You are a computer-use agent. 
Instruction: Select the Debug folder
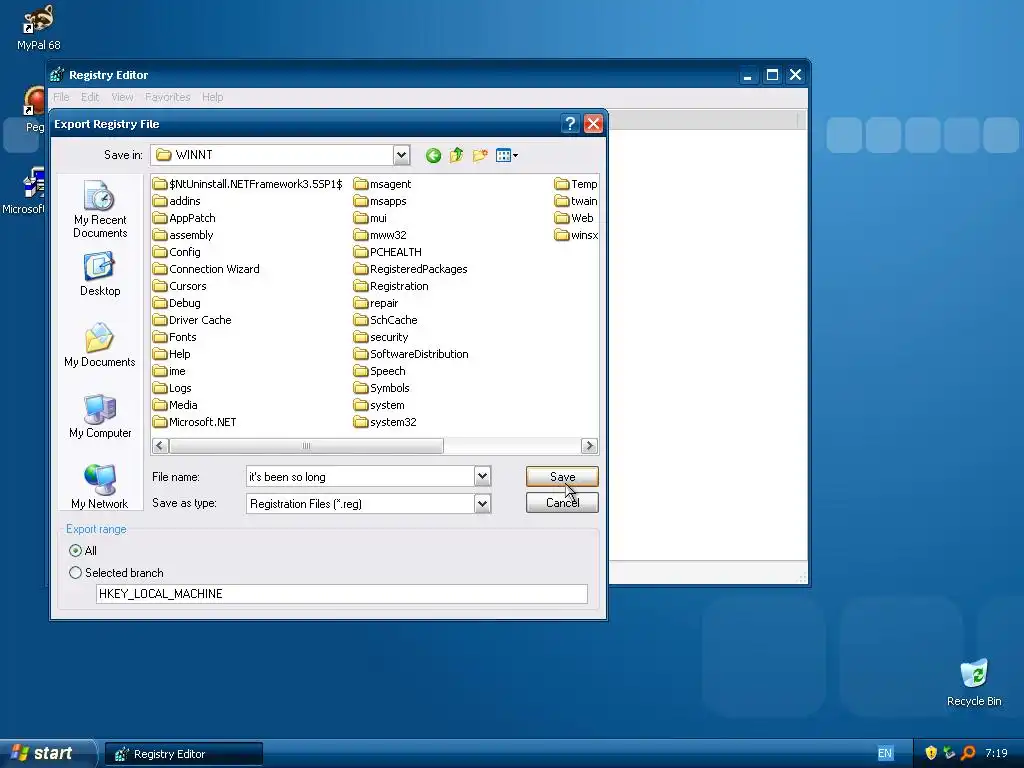[177, 303]
